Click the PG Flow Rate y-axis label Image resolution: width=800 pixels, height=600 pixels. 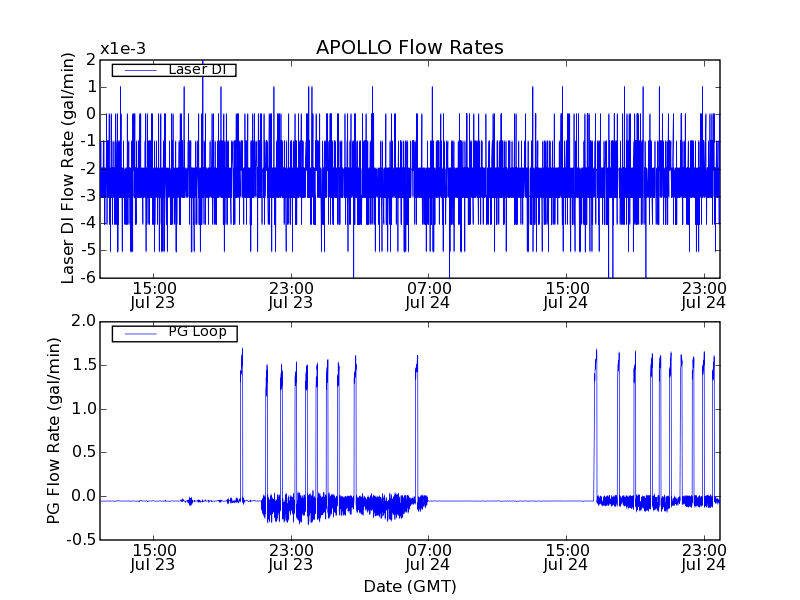pos(54,430)
